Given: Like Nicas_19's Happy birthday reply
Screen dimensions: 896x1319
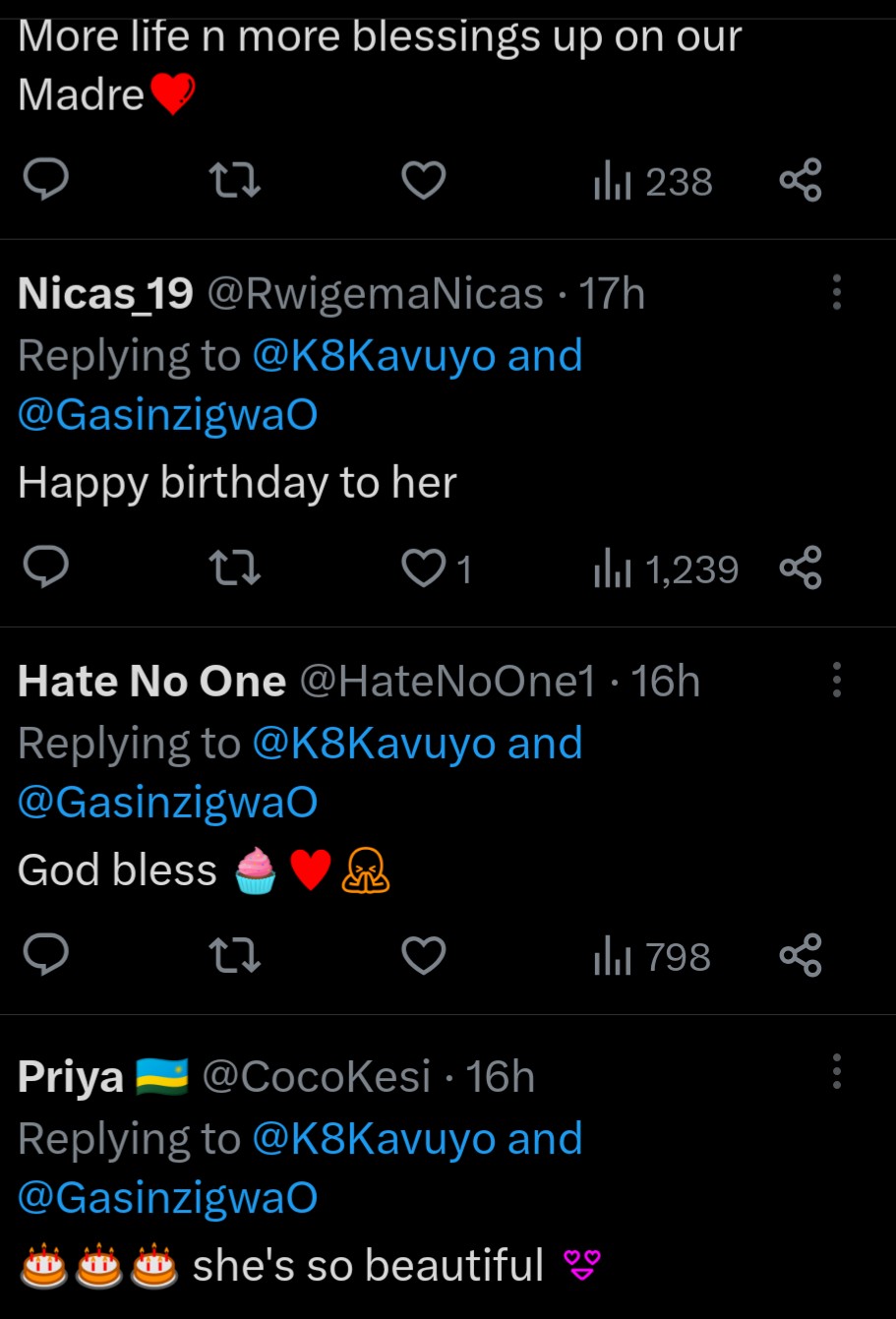Looking at the screenshot, I should (424, 569).
